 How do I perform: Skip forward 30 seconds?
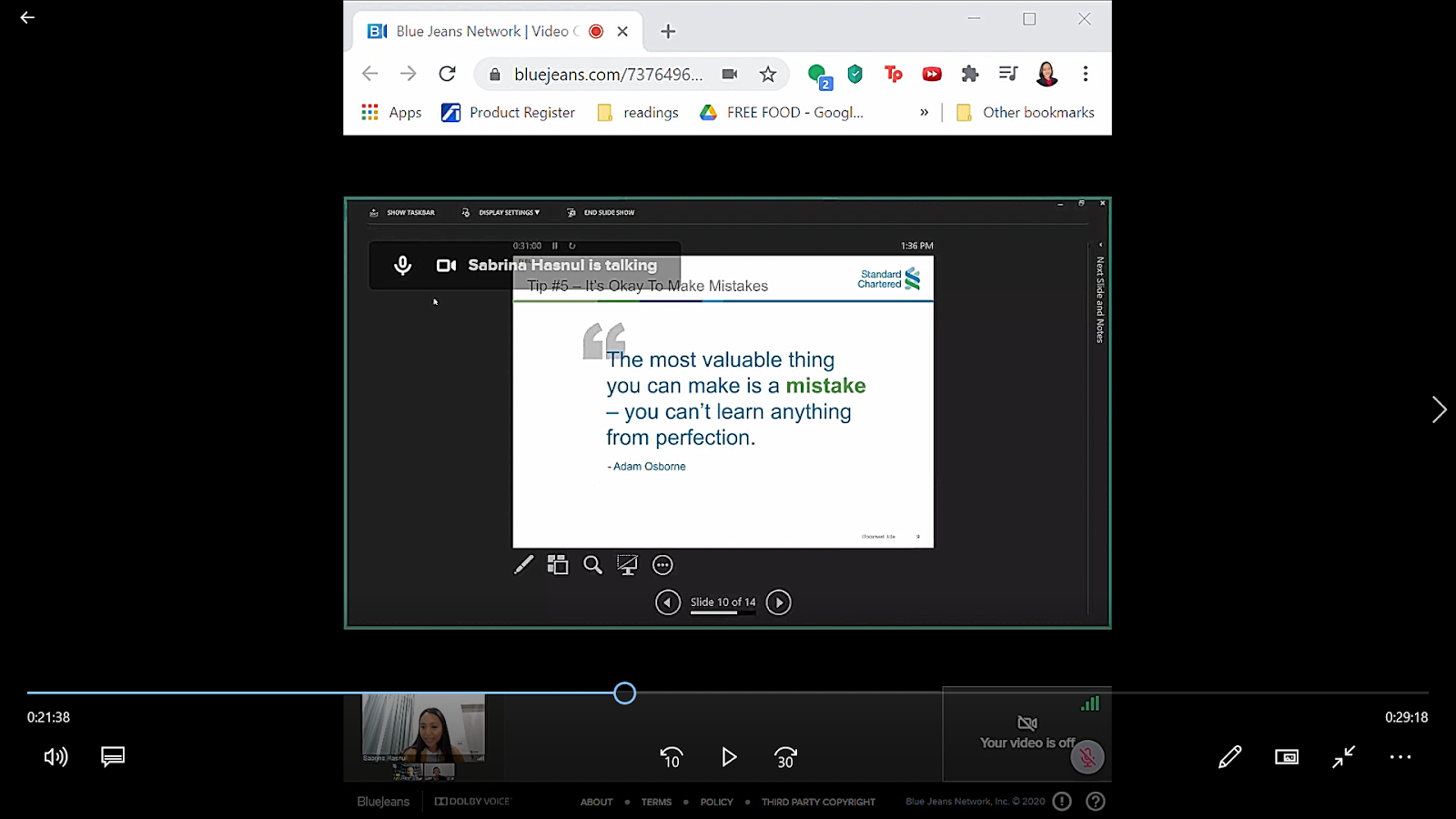(785, 757)
